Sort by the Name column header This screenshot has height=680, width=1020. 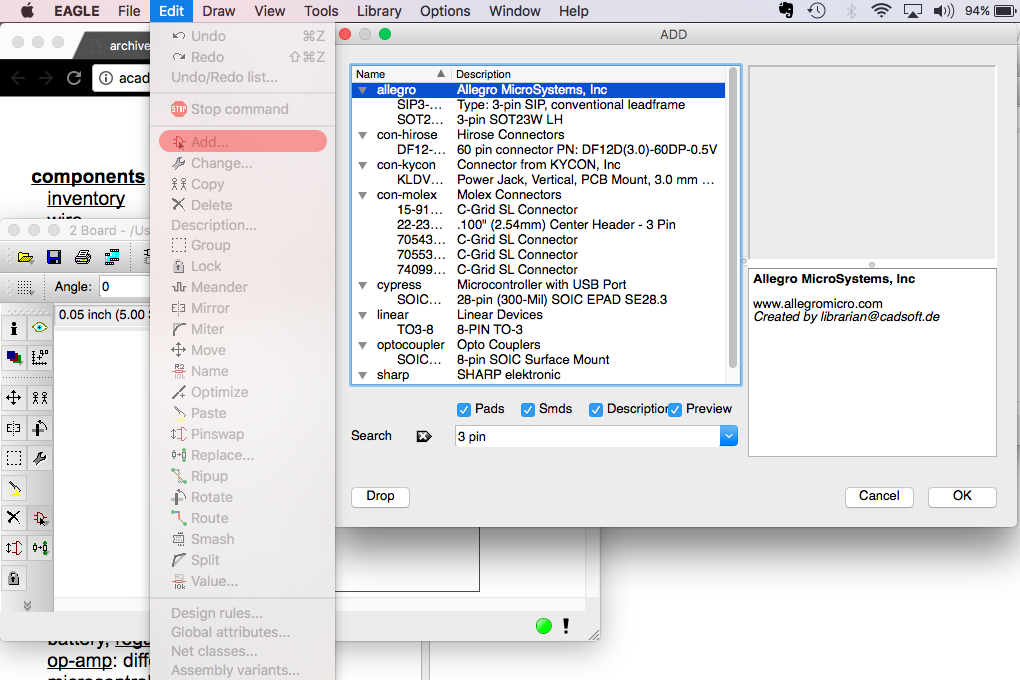pyautogui.click(x=401, y=74)
